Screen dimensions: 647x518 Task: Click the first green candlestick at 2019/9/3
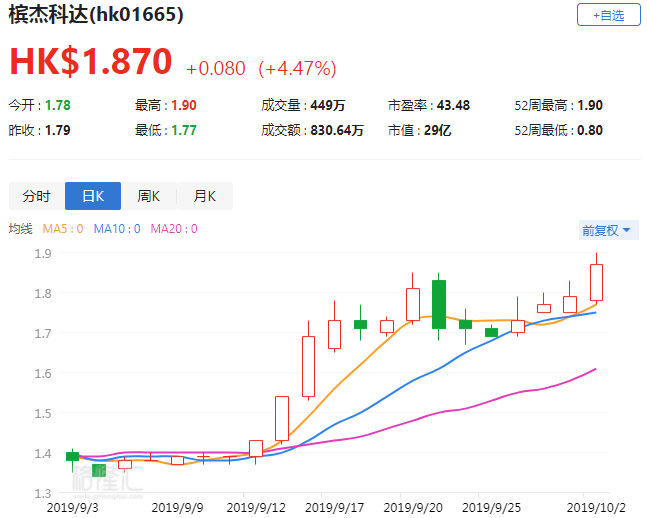tap(72, 456)
